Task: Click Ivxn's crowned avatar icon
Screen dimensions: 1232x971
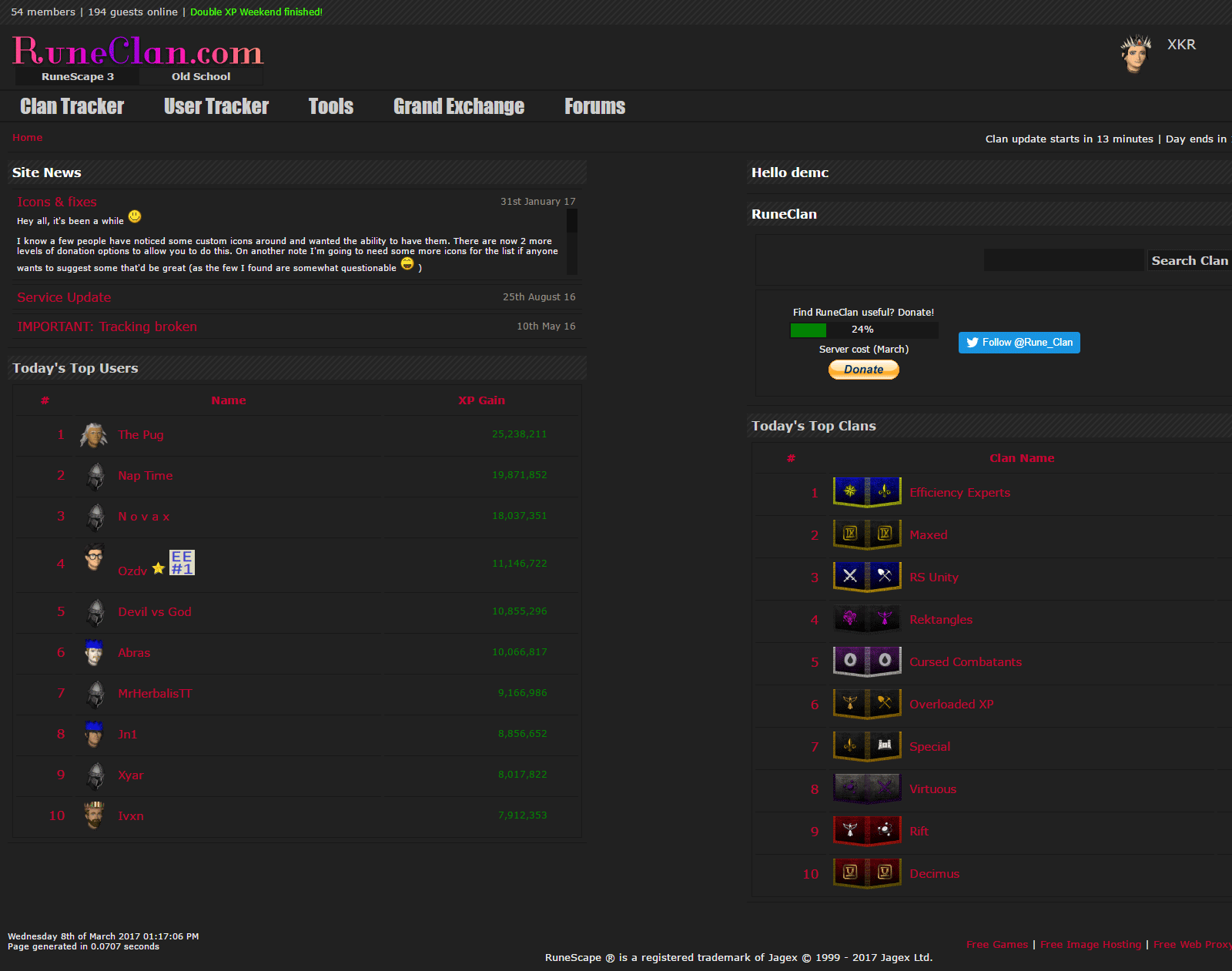Action: [x=95, y=816]
